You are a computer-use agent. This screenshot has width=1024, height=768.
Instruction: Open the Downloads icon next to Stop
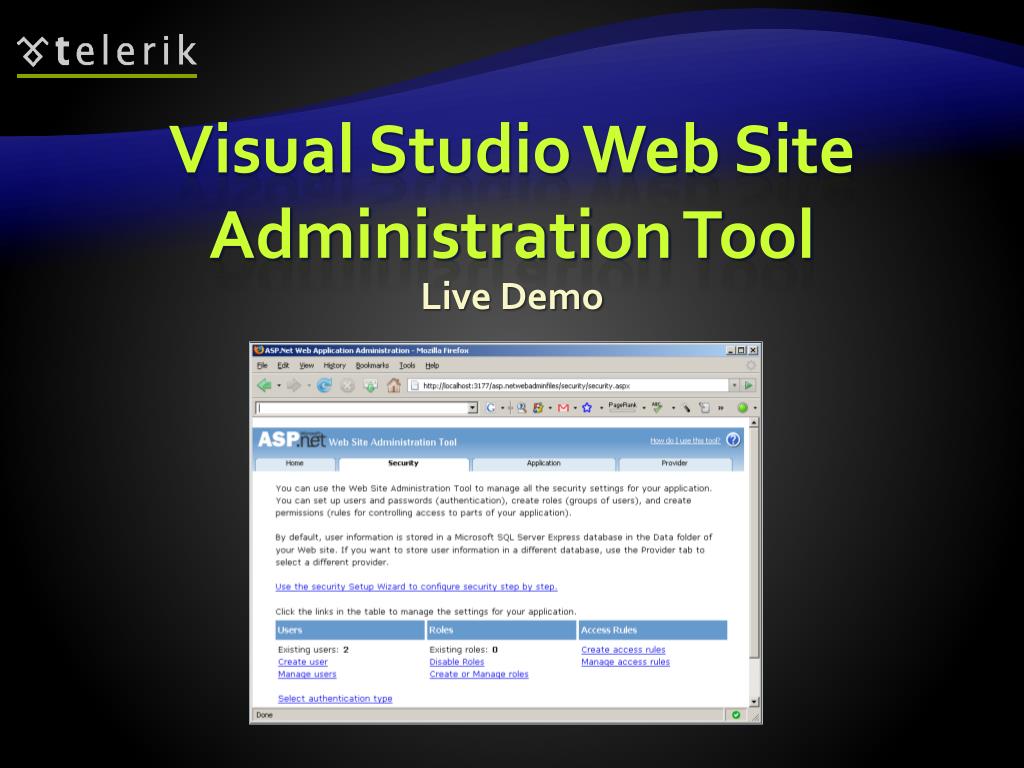tap(370, 386)
